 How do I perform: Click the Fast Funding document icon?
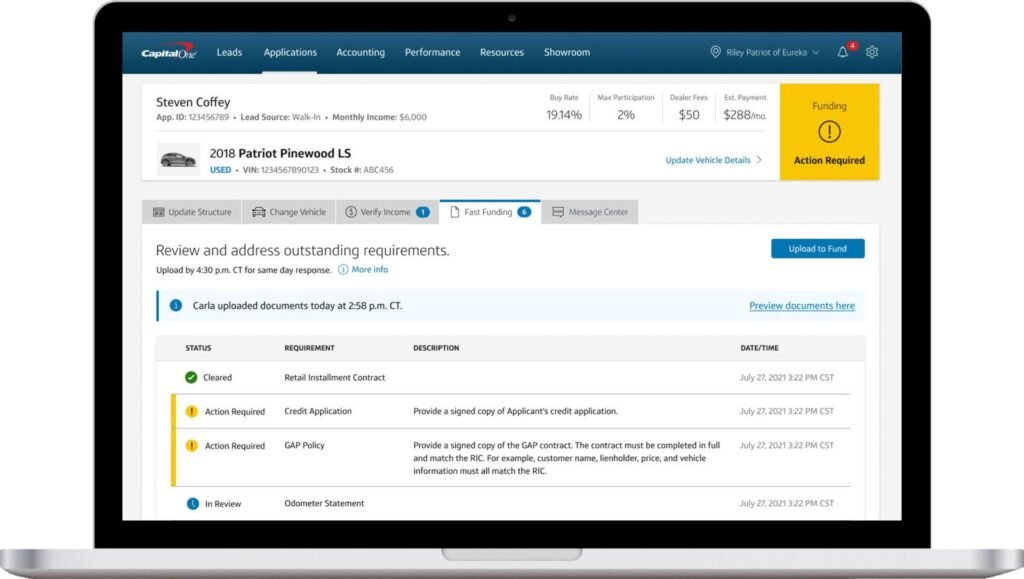pos(455,212)
